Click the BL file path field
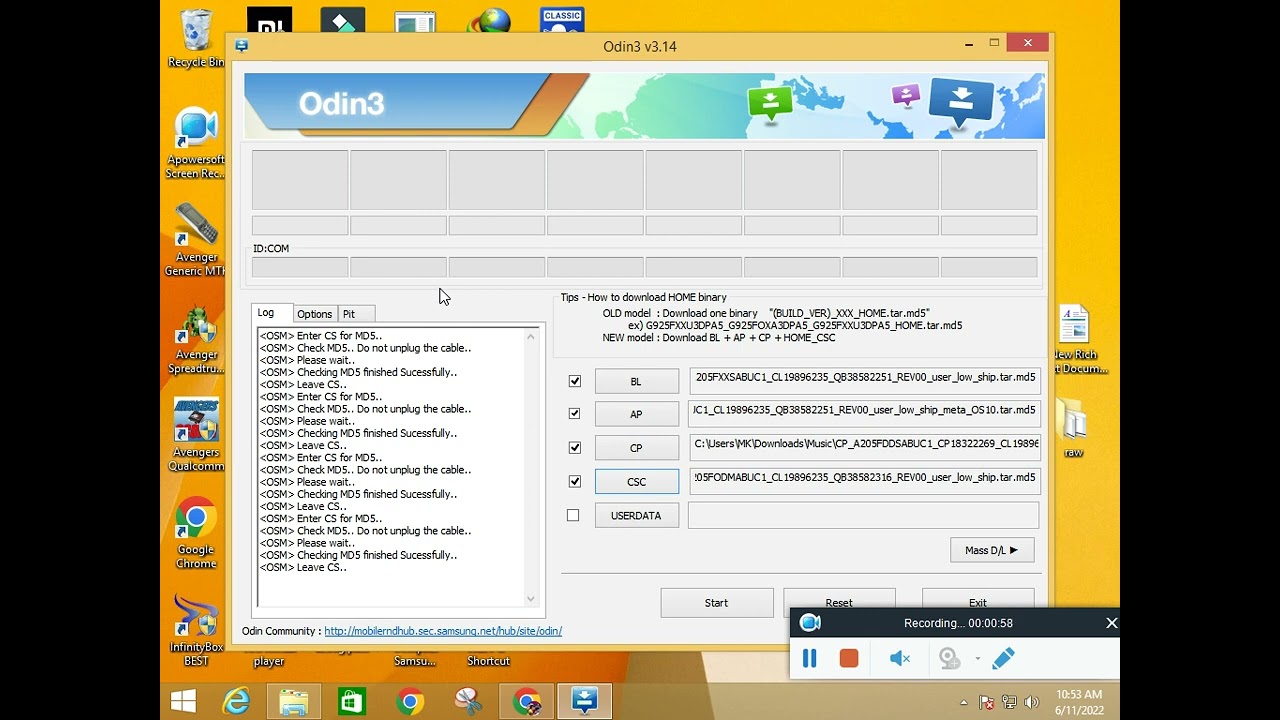Viewport: 1280px width, 720px height. point(864,380)
